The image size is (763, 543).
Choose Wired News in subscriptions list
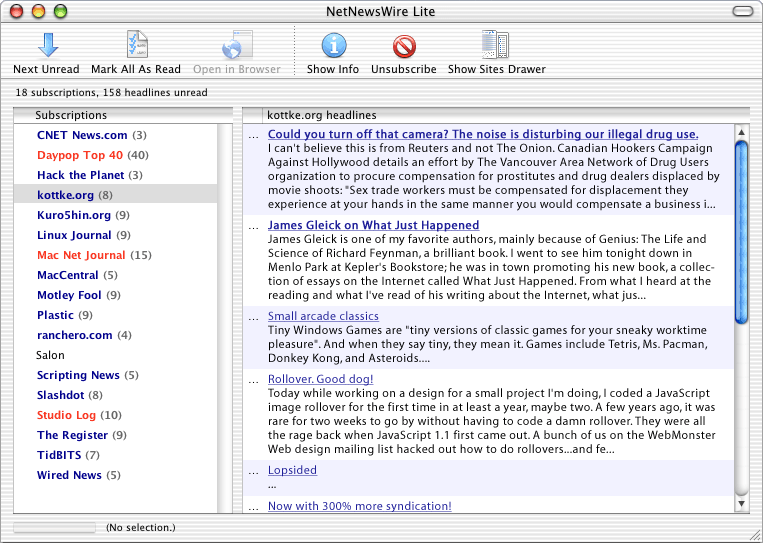[69, 475]
